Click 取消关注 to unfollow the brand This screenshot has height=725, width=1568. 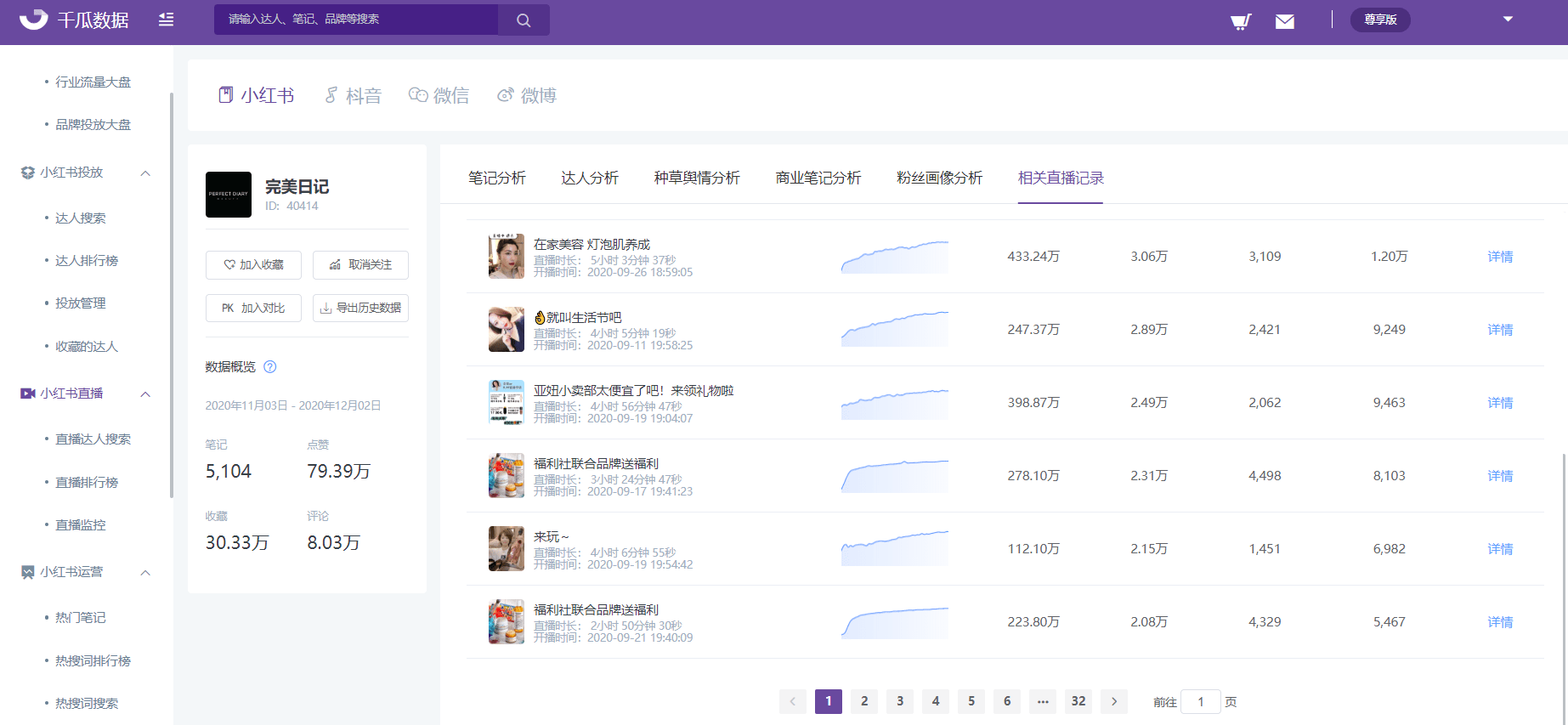[360, 265]
